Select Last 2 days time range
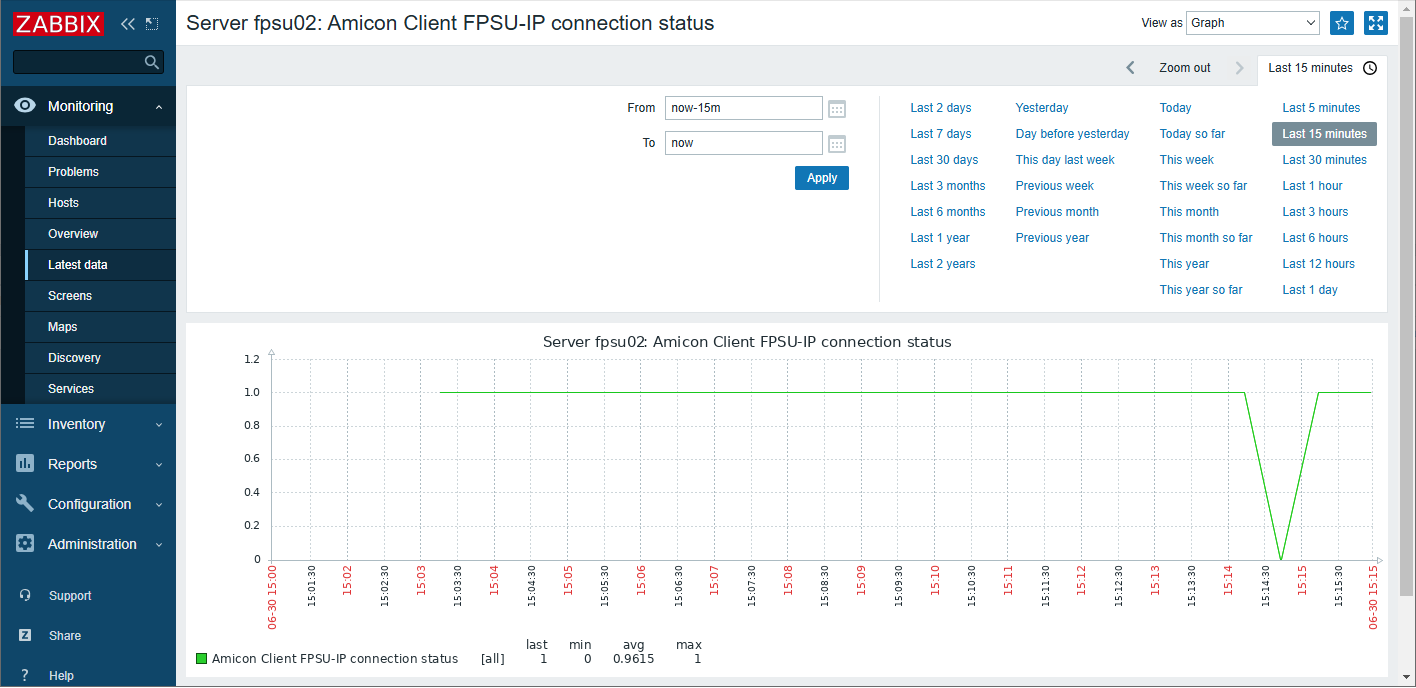The width and height of the screenshot is (1416, 688). coord(941,108)
